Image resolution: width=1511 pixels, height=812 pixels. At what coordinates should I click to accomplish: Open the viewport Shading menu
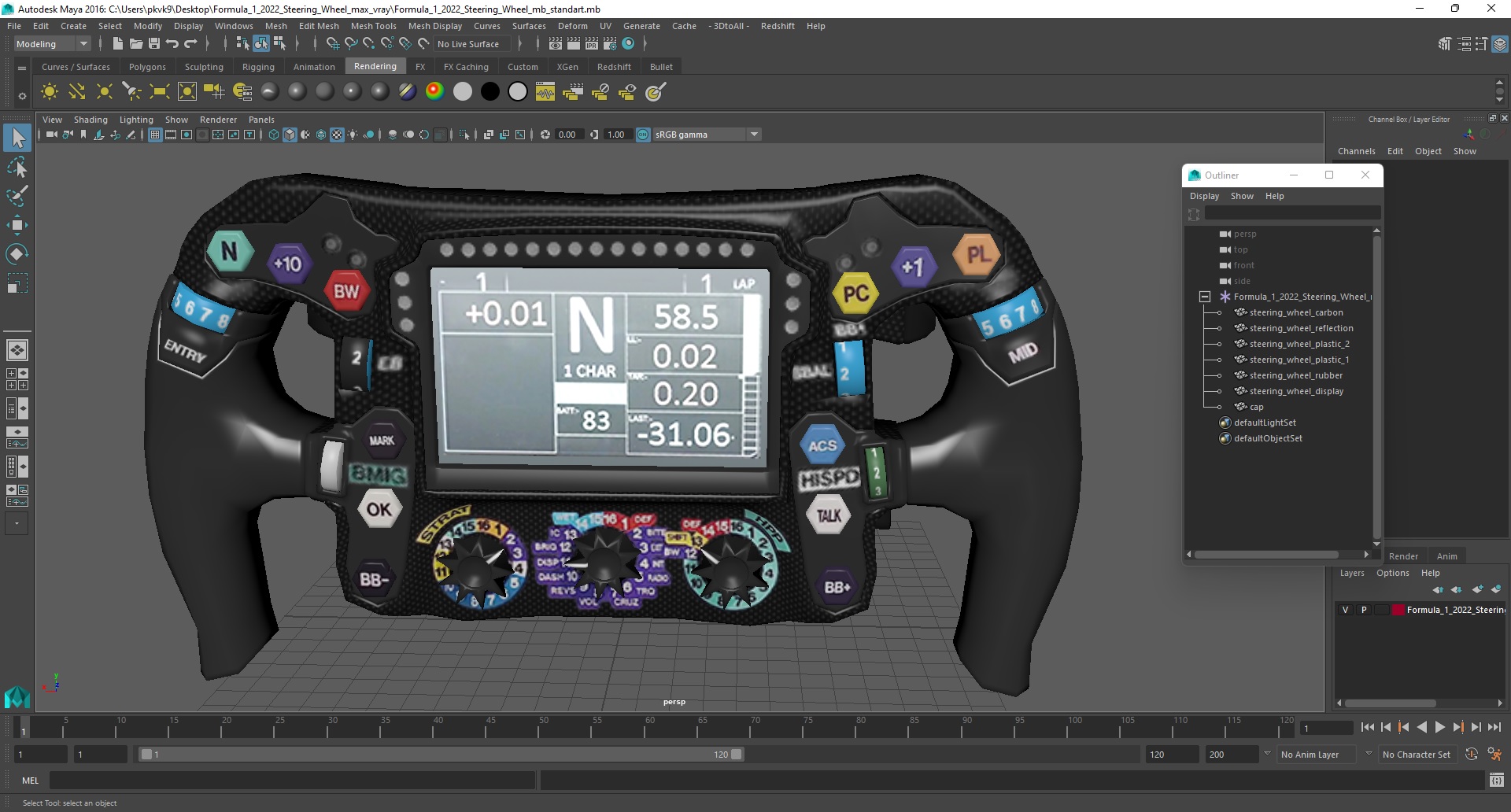[x=91, y=120]
